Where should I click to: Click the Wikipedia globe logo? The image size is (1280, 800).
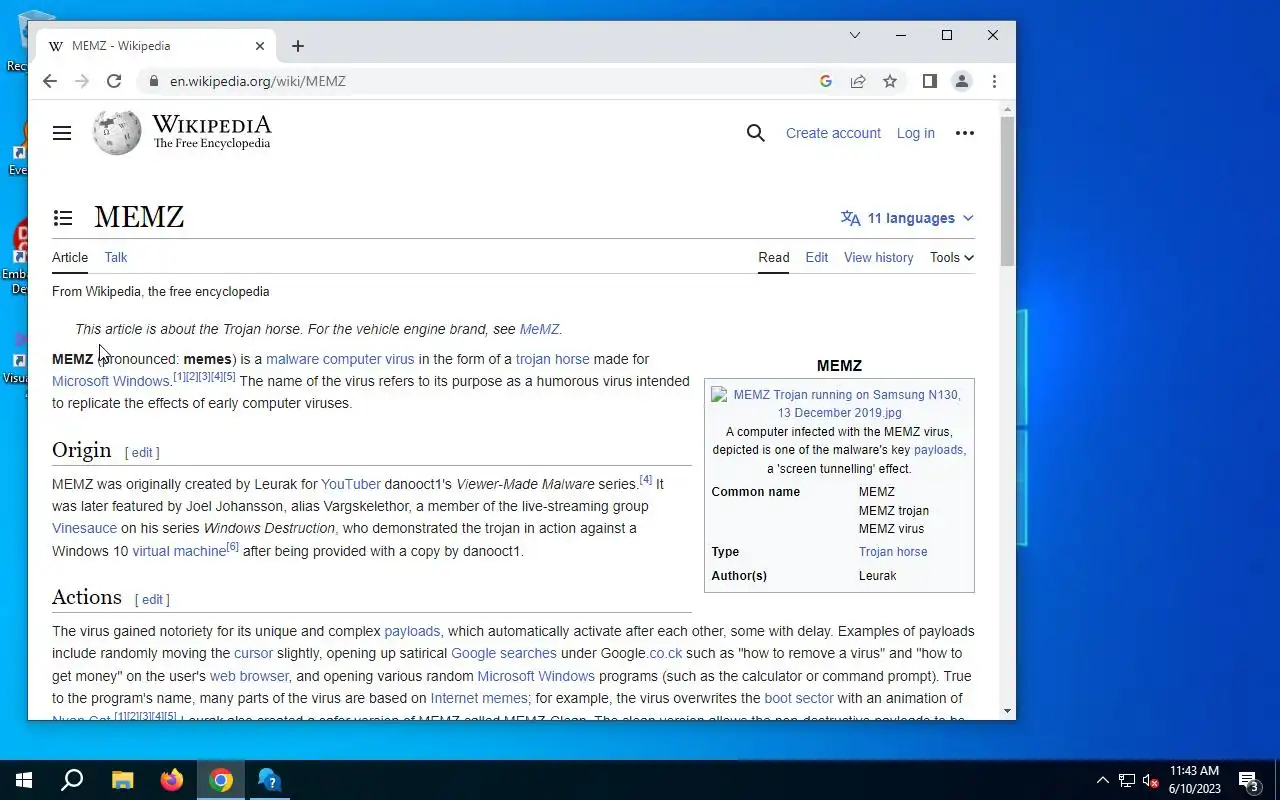point(117,133)
